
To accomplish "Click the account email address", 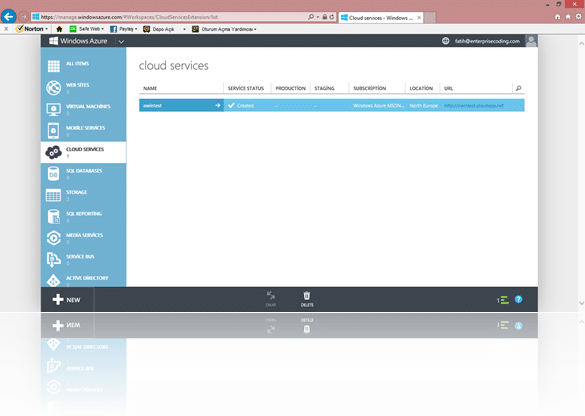I will coord(487,41).
